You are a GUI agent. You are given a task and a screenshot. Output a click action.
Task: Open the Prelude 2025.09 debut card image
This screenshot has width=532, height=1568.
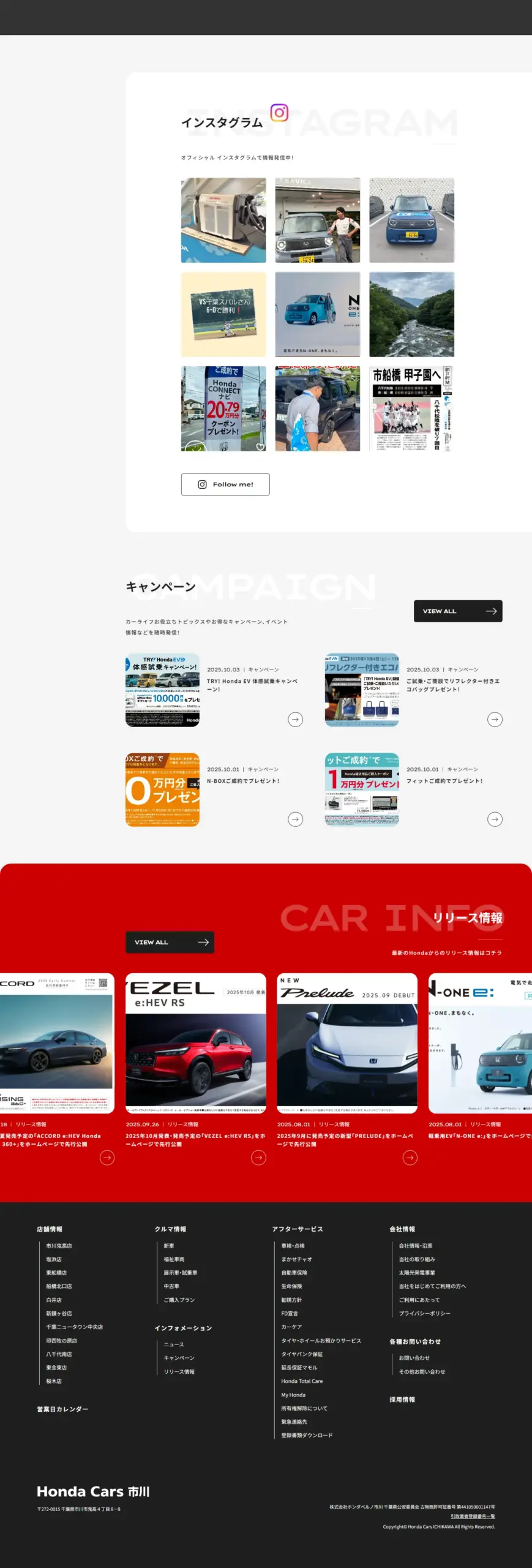tap(347, 1042)
